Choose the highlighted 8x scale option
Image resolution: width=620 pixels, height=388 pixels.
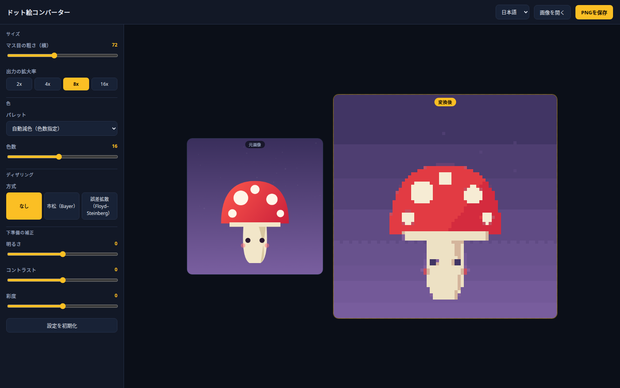76,84
